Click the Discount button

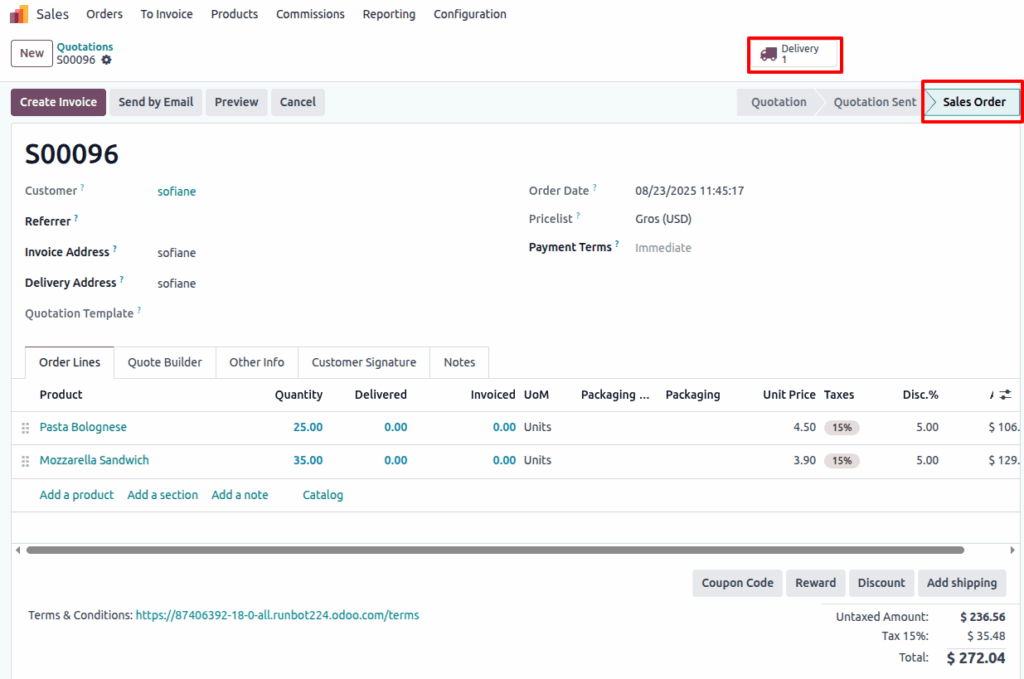(x=881, y=583)
